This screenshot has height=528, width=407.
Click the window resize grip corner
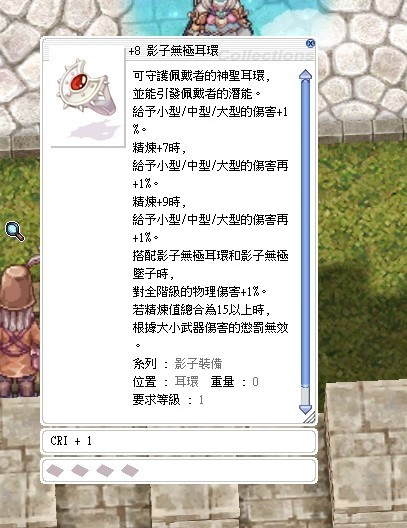tap(309, 417)
